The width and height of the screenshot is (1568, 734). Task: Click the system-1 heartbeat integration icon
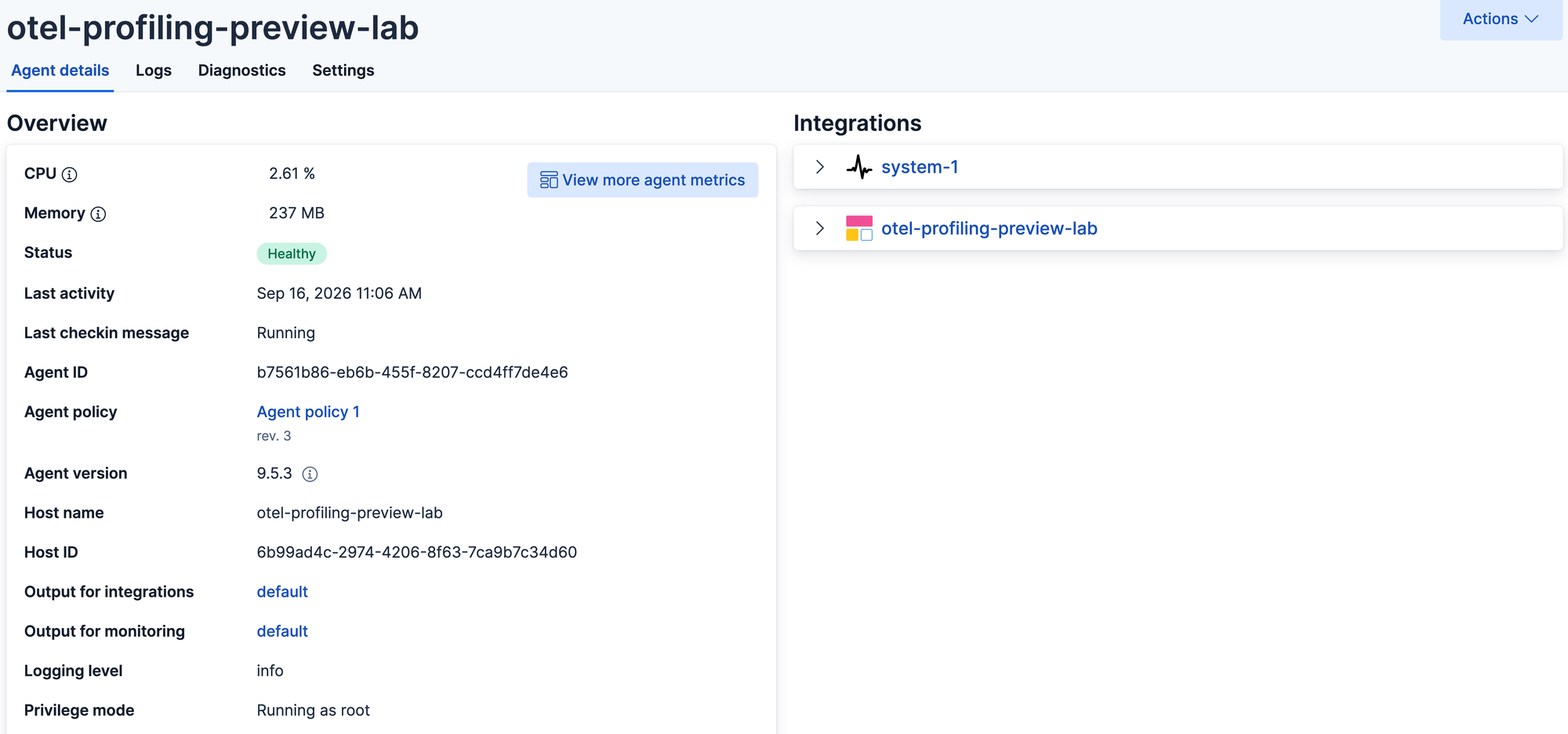point(859,167)
